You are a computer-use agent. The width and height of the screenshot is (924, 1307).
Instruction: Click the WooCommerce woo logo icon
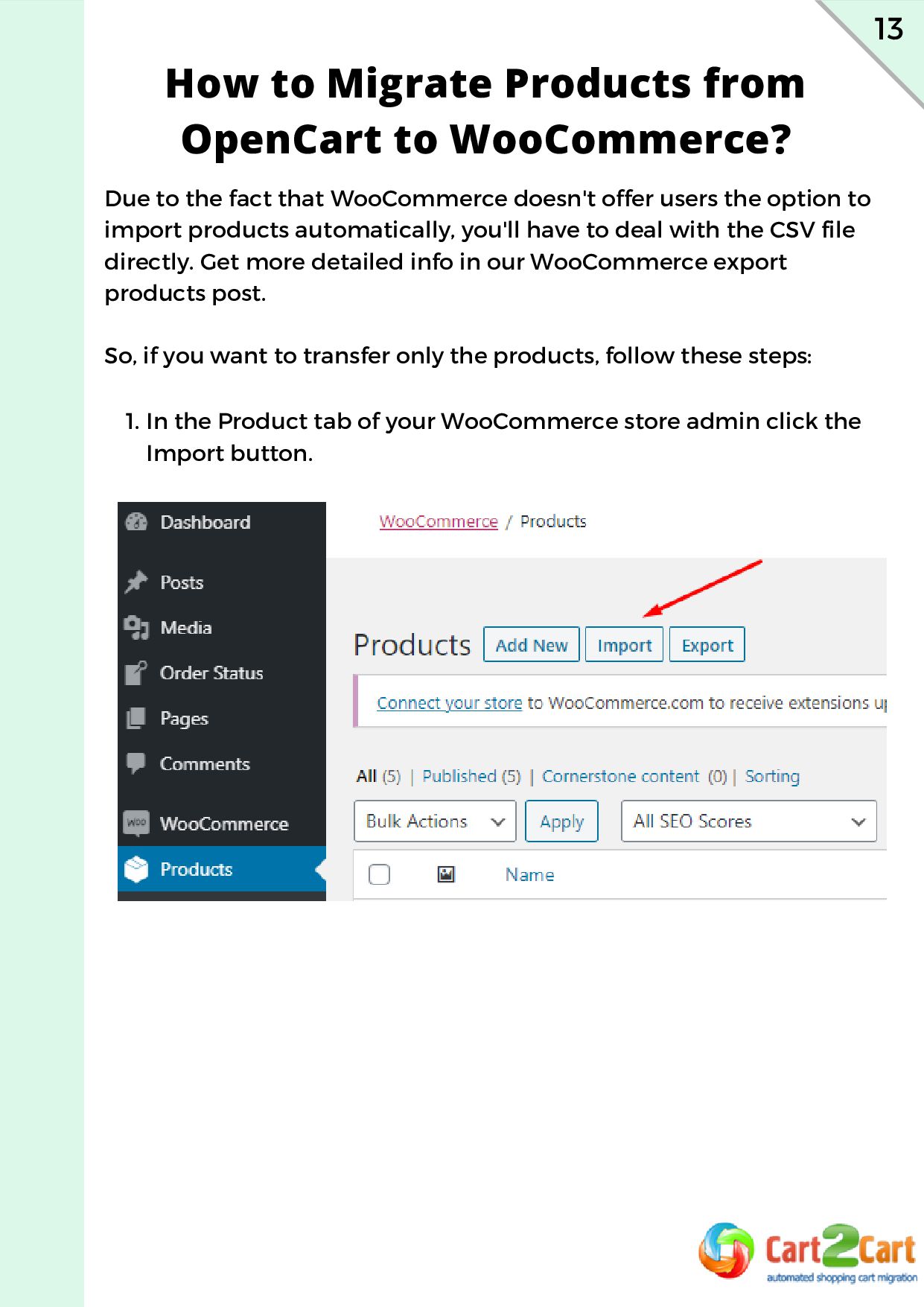click(136, 823)
